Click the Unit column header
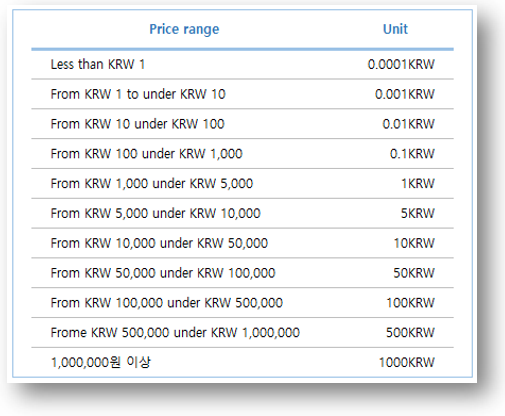The width and height of the screenshot is (505, 416). pos(395,29)
